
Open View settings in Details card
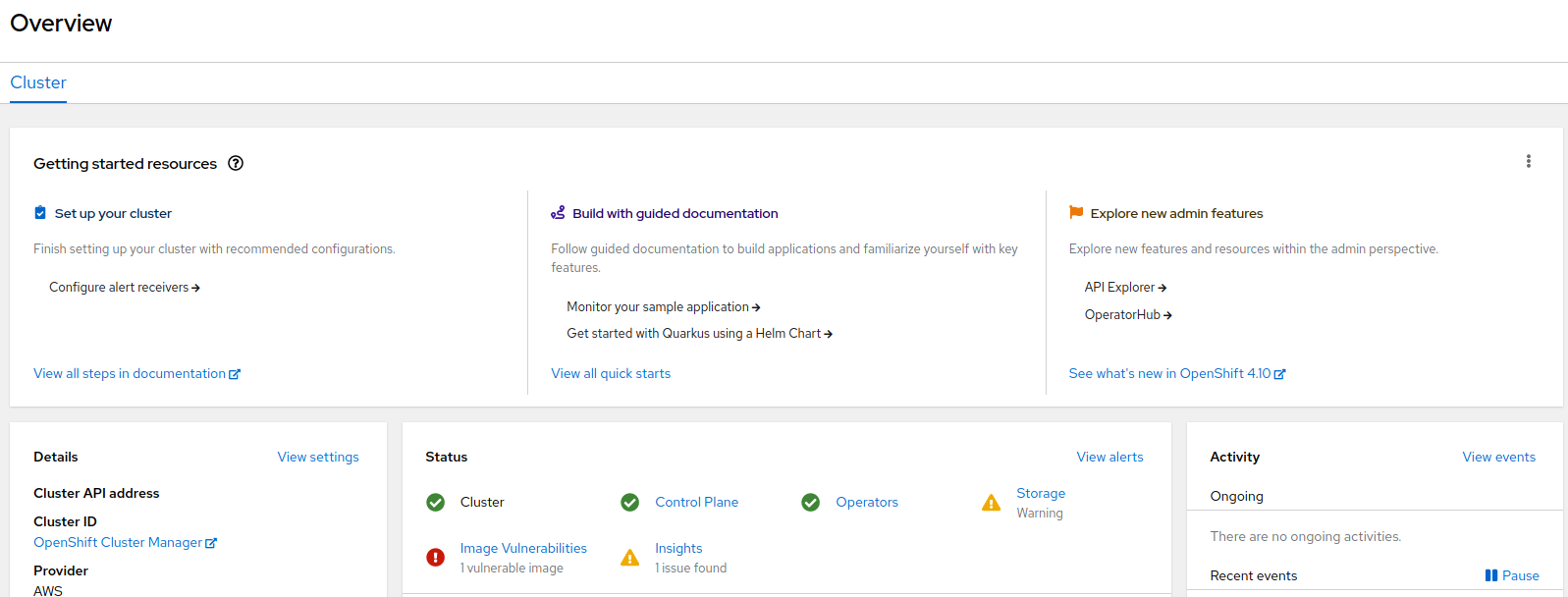coord(318,458)
